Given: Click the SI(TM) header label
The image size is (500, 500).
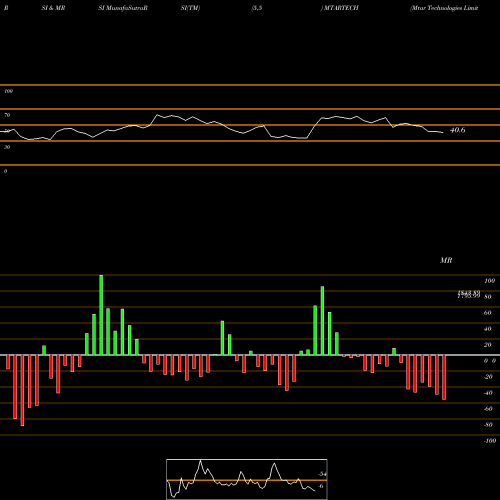Looking at the screenshot, I should pyautogui.click(x=190, y=8).
